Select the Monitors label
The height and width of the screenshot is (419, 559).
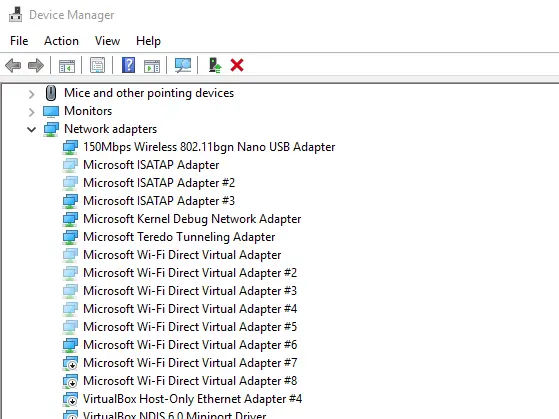(x=88, y=111)
